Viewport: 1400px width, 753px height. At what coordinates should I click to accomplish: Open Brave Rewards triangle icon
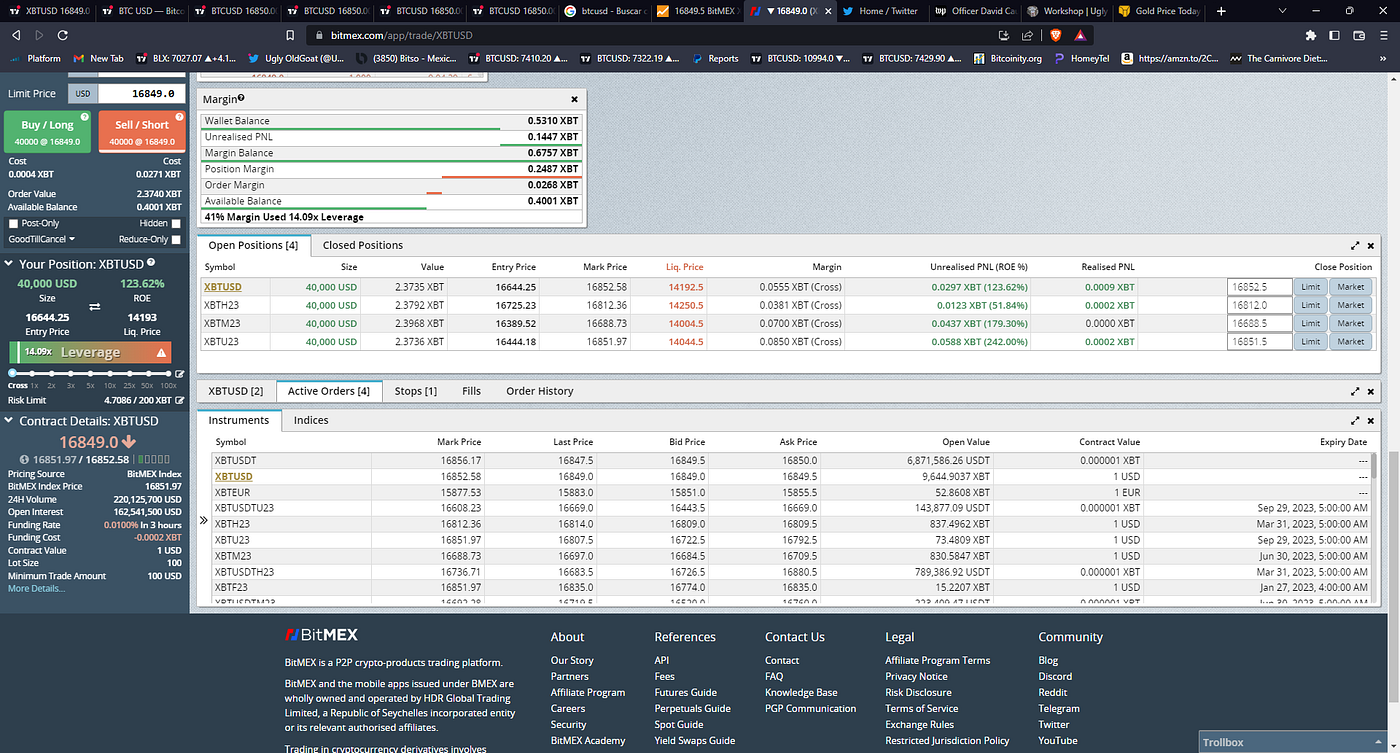point(1080,35)
